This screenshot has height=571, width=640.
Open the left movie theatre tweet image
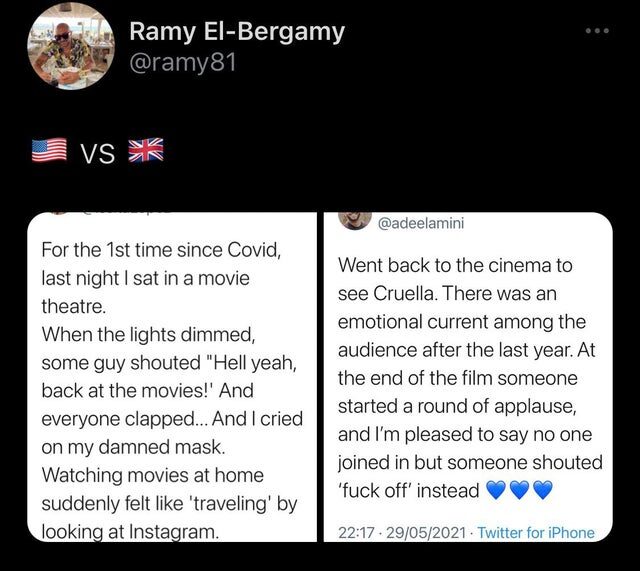pos(172,377)
